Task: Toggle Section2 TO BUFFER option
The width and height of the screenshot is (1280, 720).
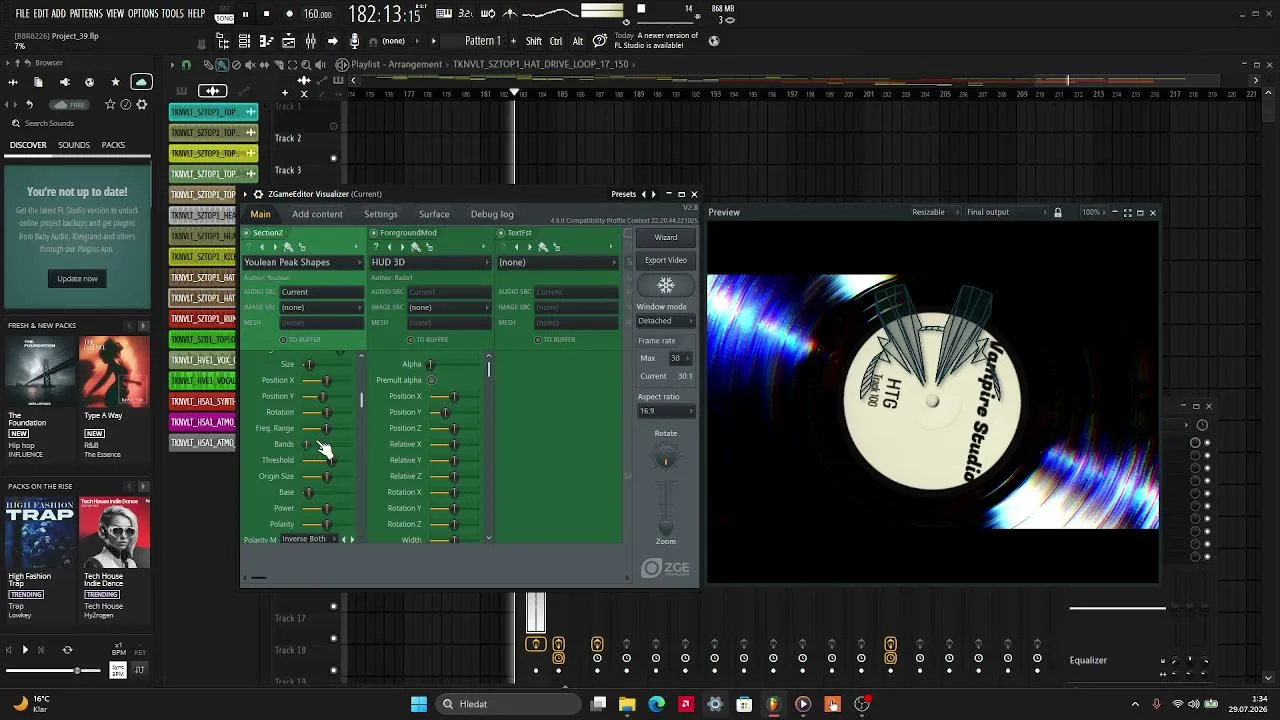Action: (301, 340)
